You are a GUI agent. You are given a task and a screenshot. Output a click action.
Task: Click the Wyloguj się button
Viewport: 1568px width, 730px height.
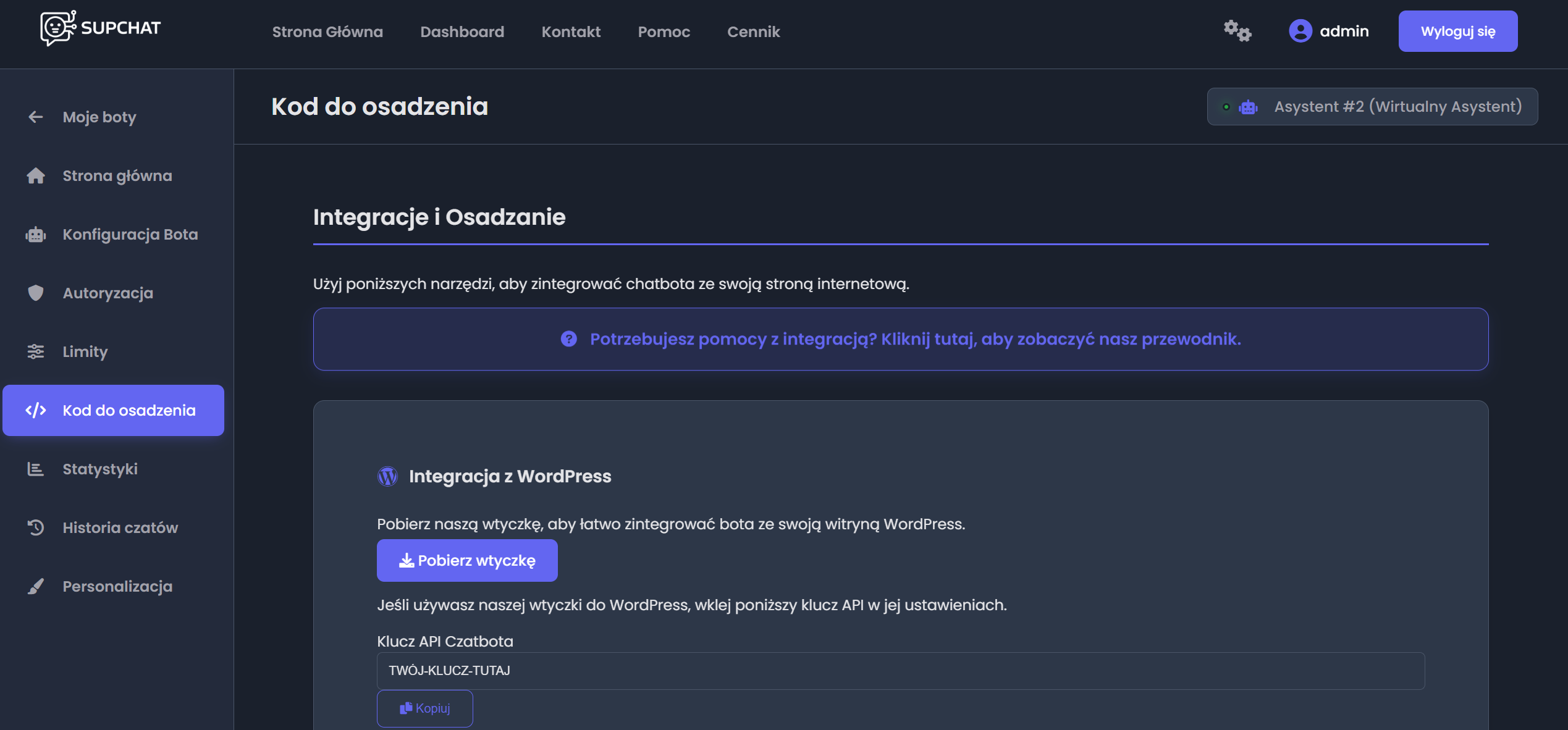click(1457, 31)
